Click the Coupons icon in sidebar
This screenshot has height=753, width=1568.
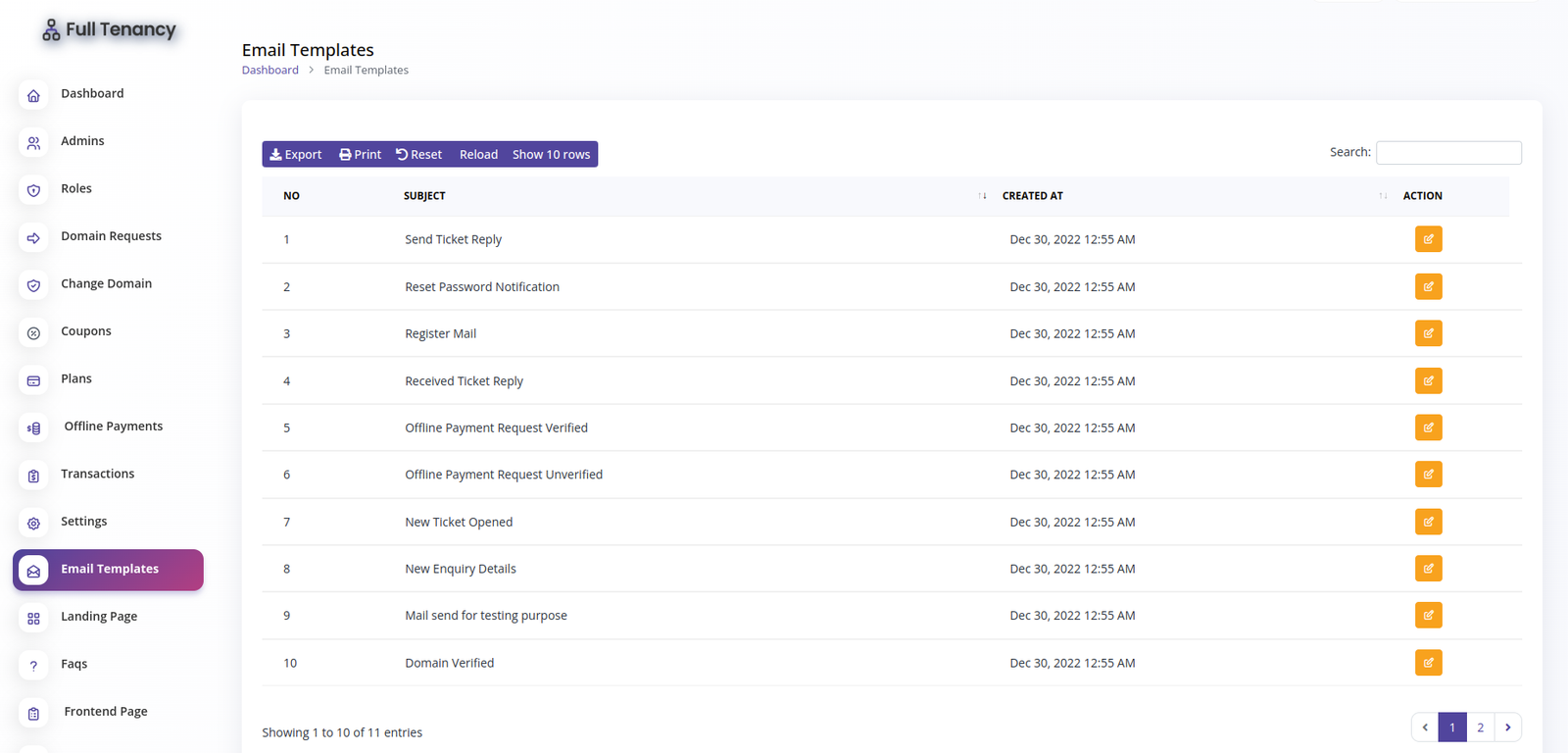[33, 333]
